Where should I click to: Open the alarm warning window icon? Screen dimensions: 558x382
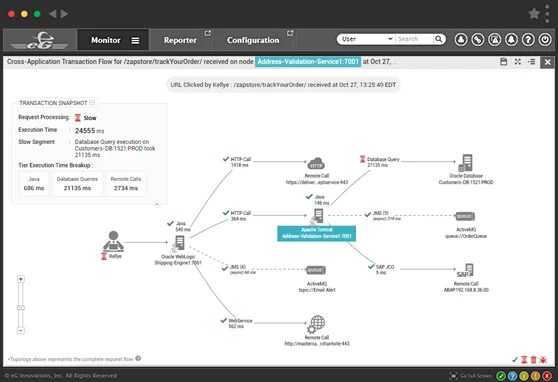[x=495, y=39]
